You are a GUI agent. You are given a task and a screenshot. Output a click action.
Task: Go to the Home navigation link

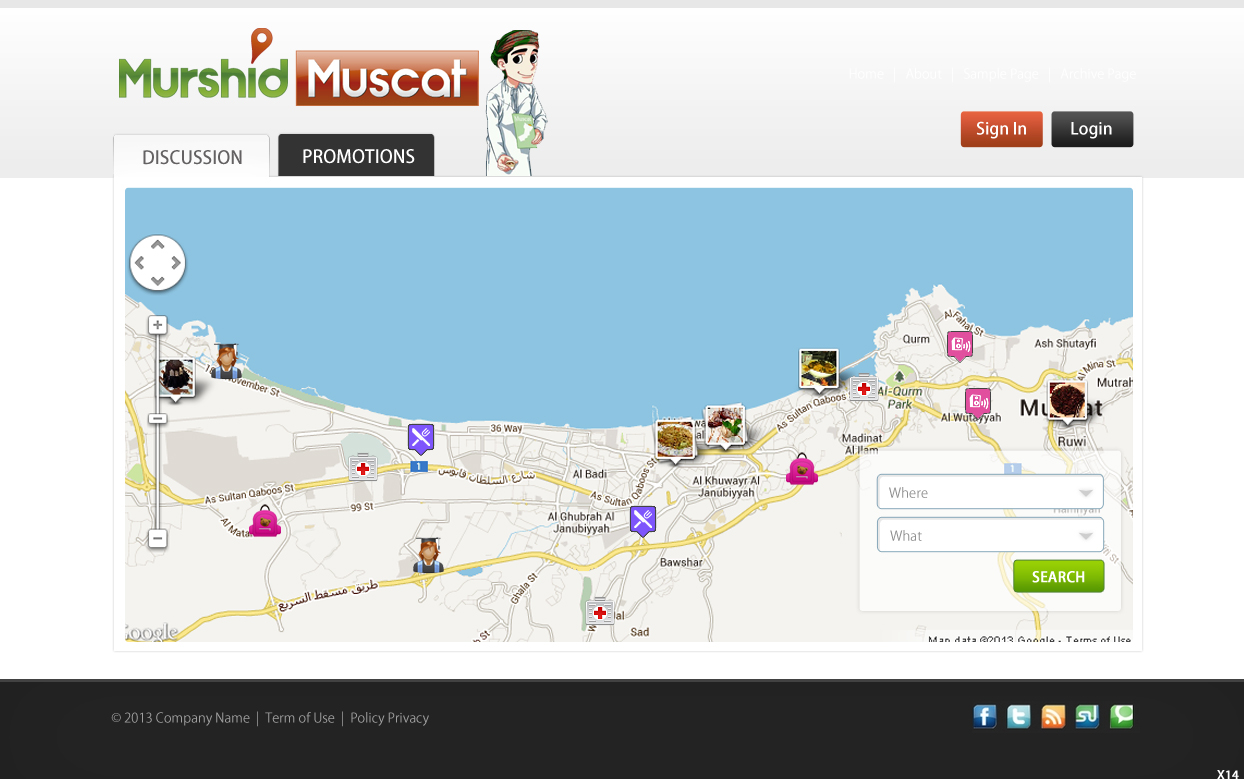point(866,74)
